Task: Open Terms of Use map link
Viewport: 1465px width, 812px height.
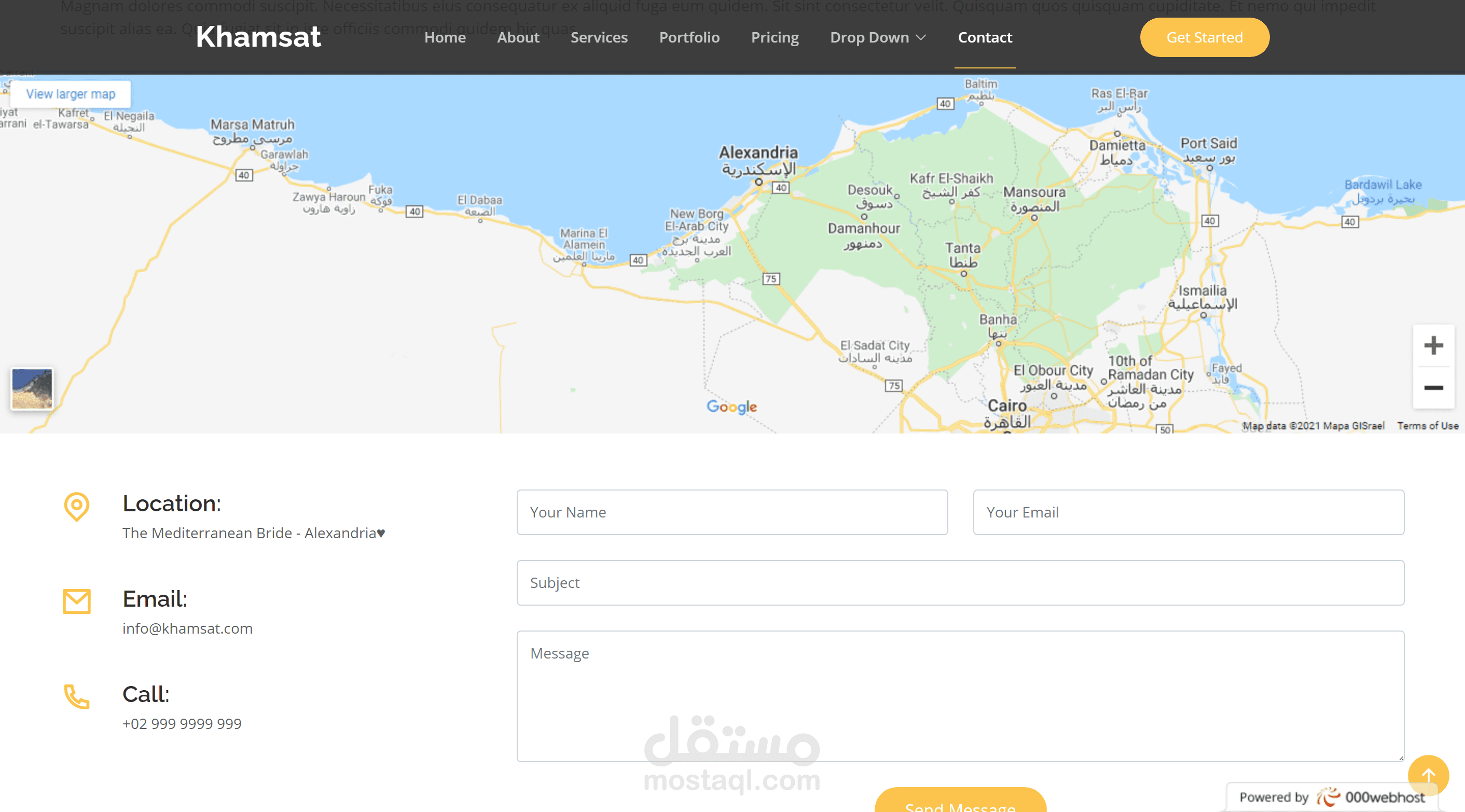Action: coord(1428,425)
